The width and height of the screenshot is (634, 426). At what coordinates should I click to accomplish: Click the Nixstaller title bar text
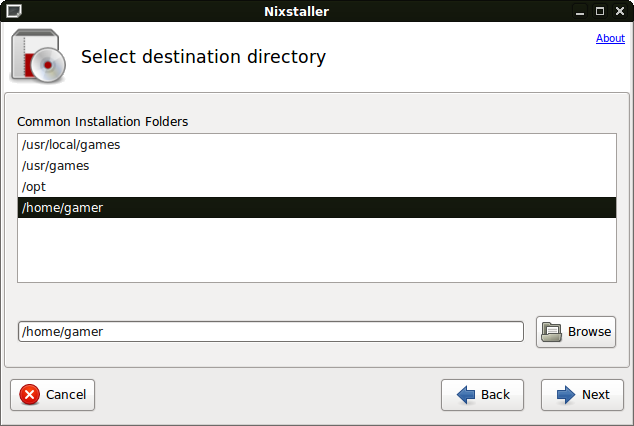tap(316, 11)
